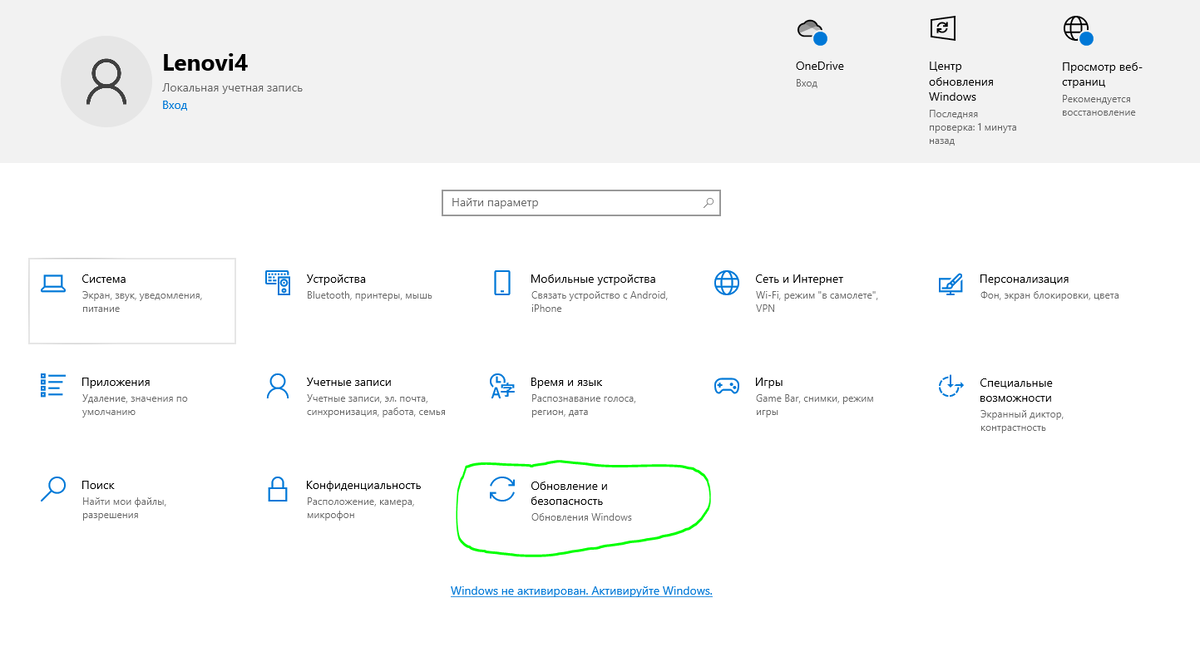Click the OneDrive label
Image resolution: width=1200 pixels, height=672 pixels.
pos(820,66)
